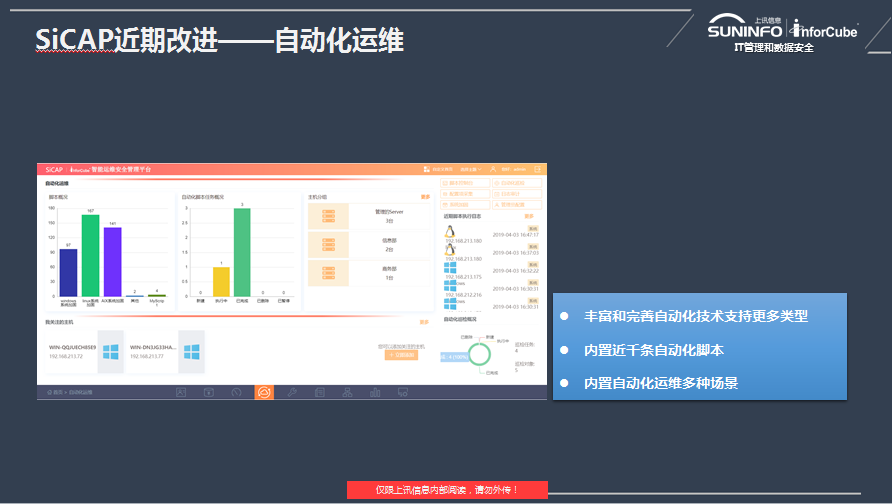Click the 脚本控制台 shortcut button

[x=467, y=183]
